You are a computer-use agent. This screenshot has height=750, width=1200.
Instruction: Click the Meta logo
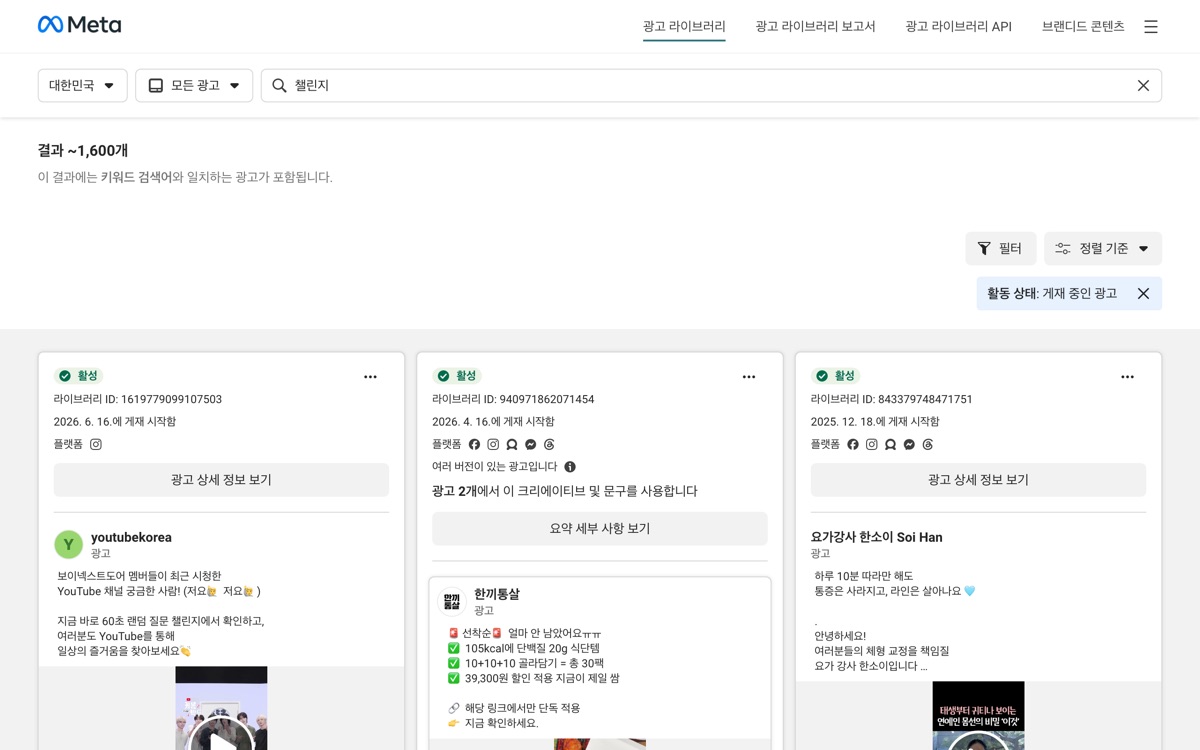(x=79, y=25)
